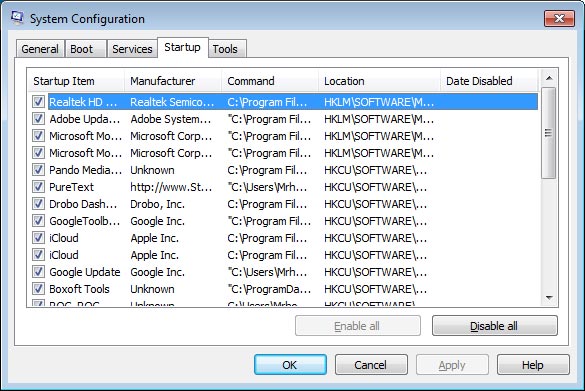The width and height of the screenshot is (585, 391).
Task: Disable the Pando Media startup checkbox
Action: pyautogui.click(x=38, y=170)
